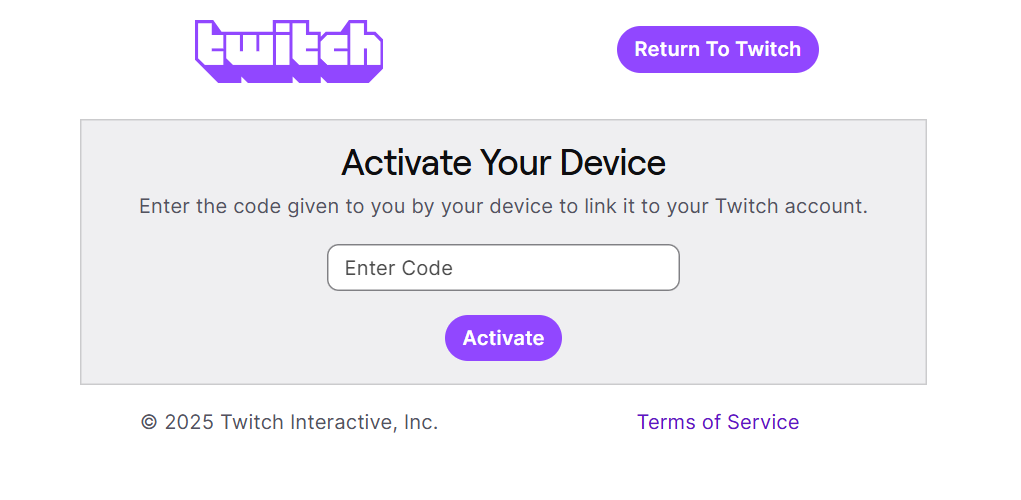Click the word "Activate" in the heading
The width and height of the screenshot is (1021, 500).
coord(406,162)
